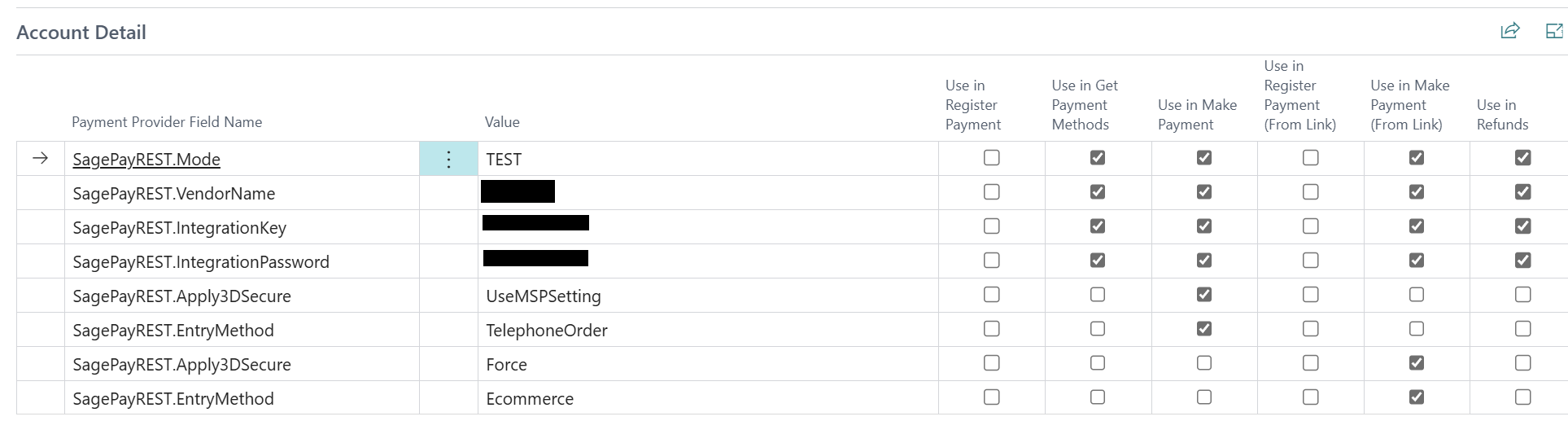Enable Use in Get Payment Methods for TelephoneOrder row
1568x421 pixels.
coord(1098,329)
